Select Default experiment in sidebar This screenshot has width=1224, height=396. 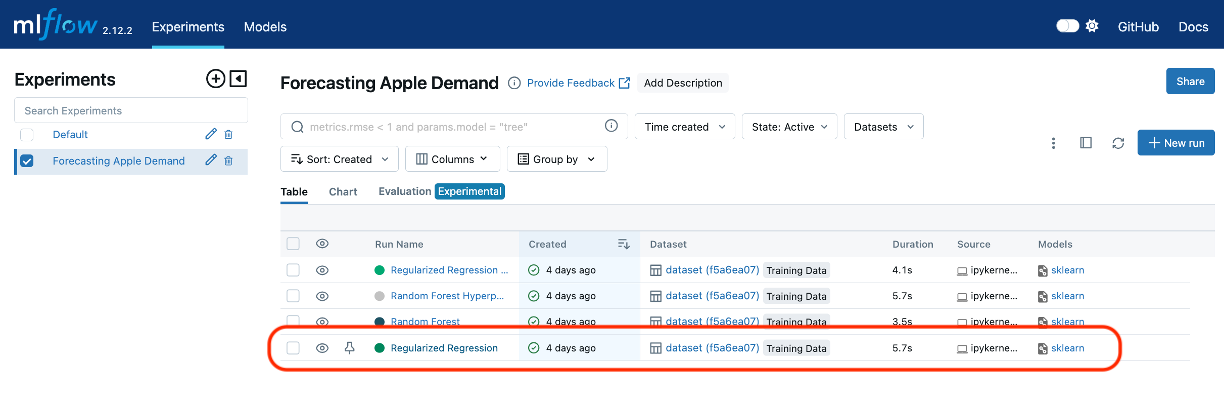[x=70, y=134]
